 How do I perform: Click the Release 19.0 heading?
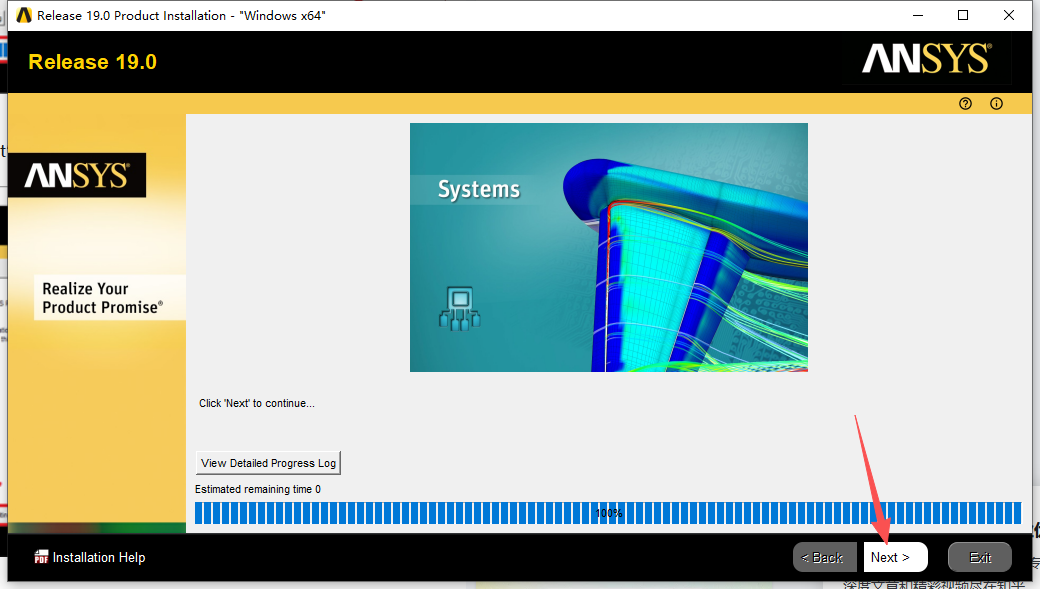pyautogui.click(x=92, y=61)
